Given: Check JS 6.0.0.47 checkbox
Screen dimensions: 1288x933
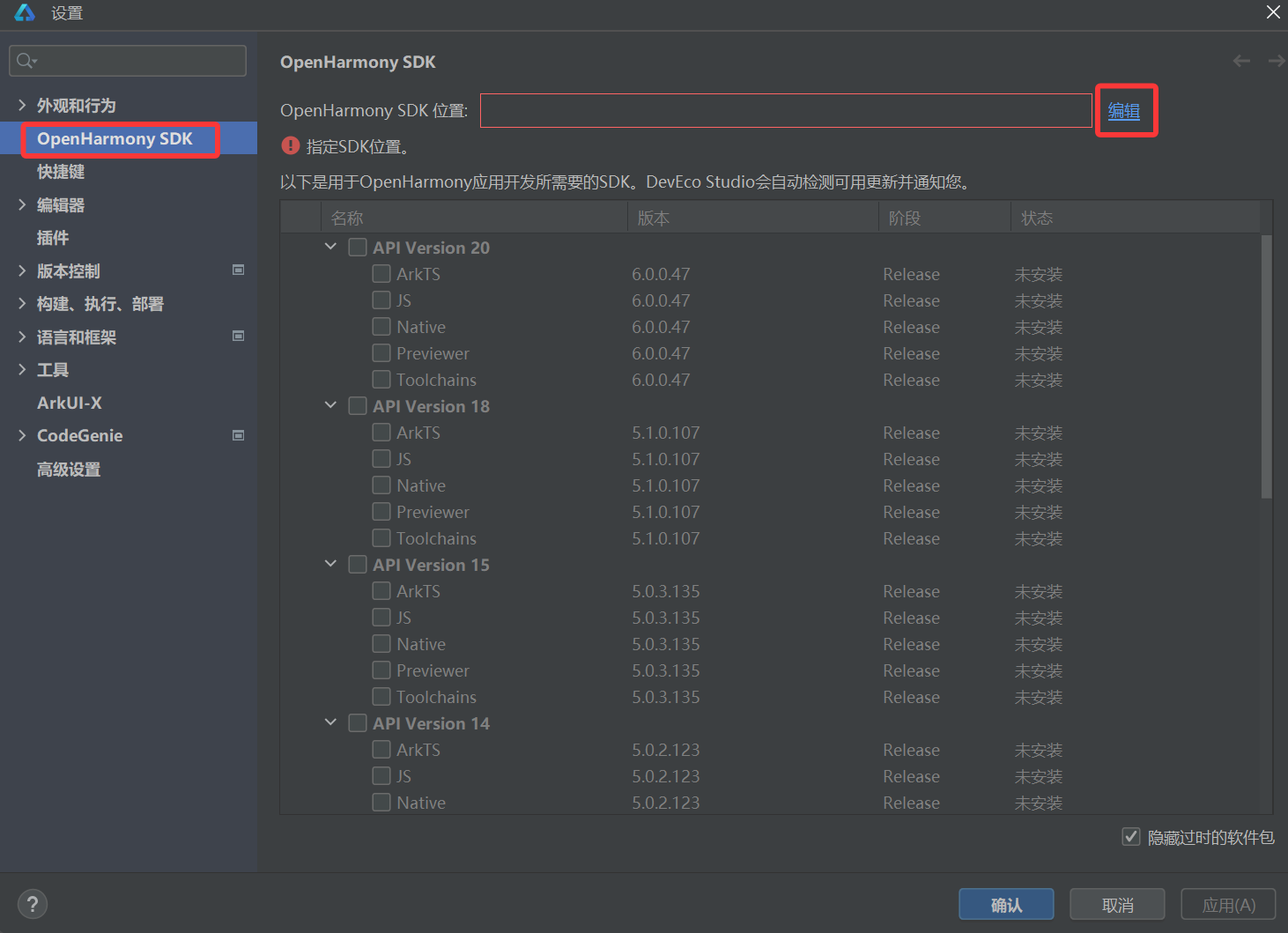Looking at the screenshot, I should click(x=381, y=300).
